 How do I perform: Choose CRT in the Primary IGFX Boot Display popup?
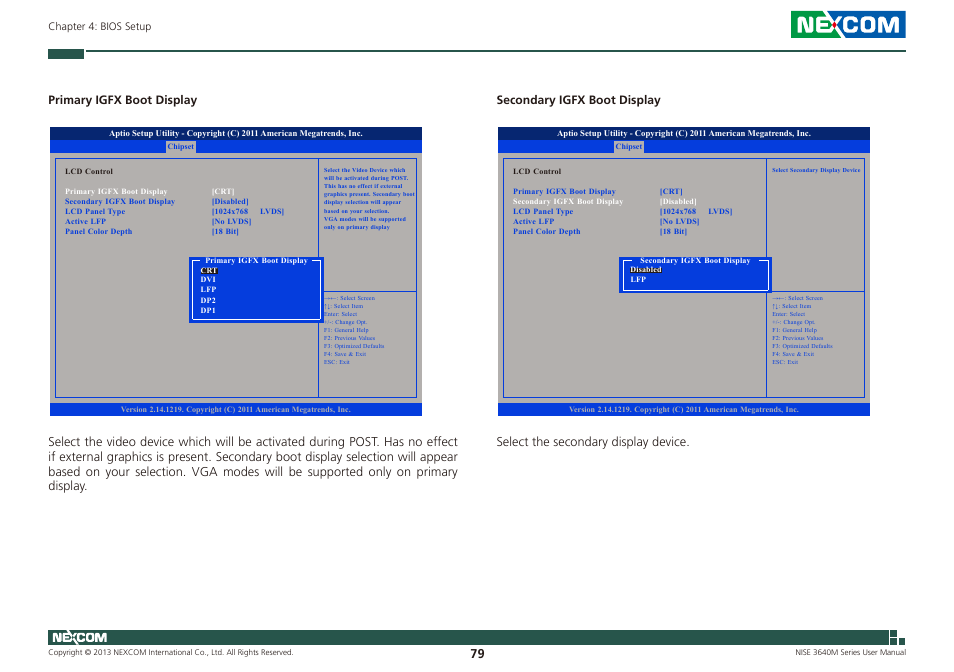click(209, 270)
